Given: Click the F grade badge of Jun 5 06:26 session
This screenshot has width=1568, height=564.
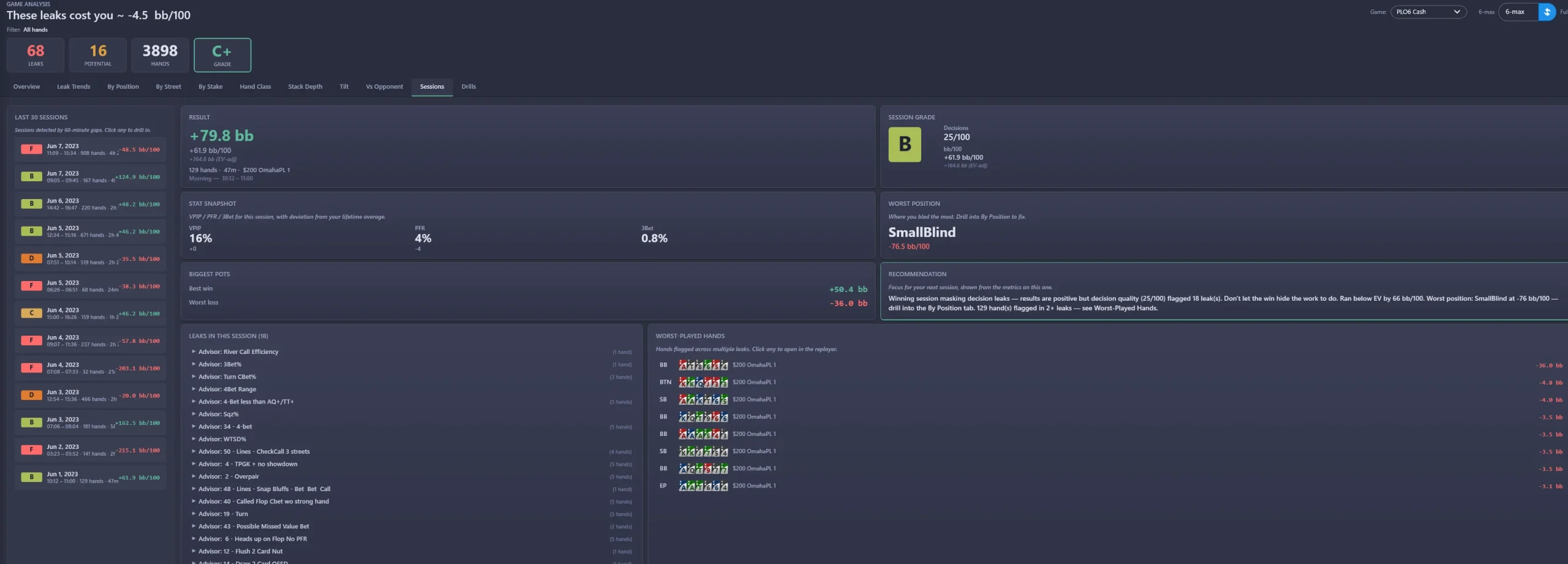Looking at the screenshot, I should [x=31, y=286].
